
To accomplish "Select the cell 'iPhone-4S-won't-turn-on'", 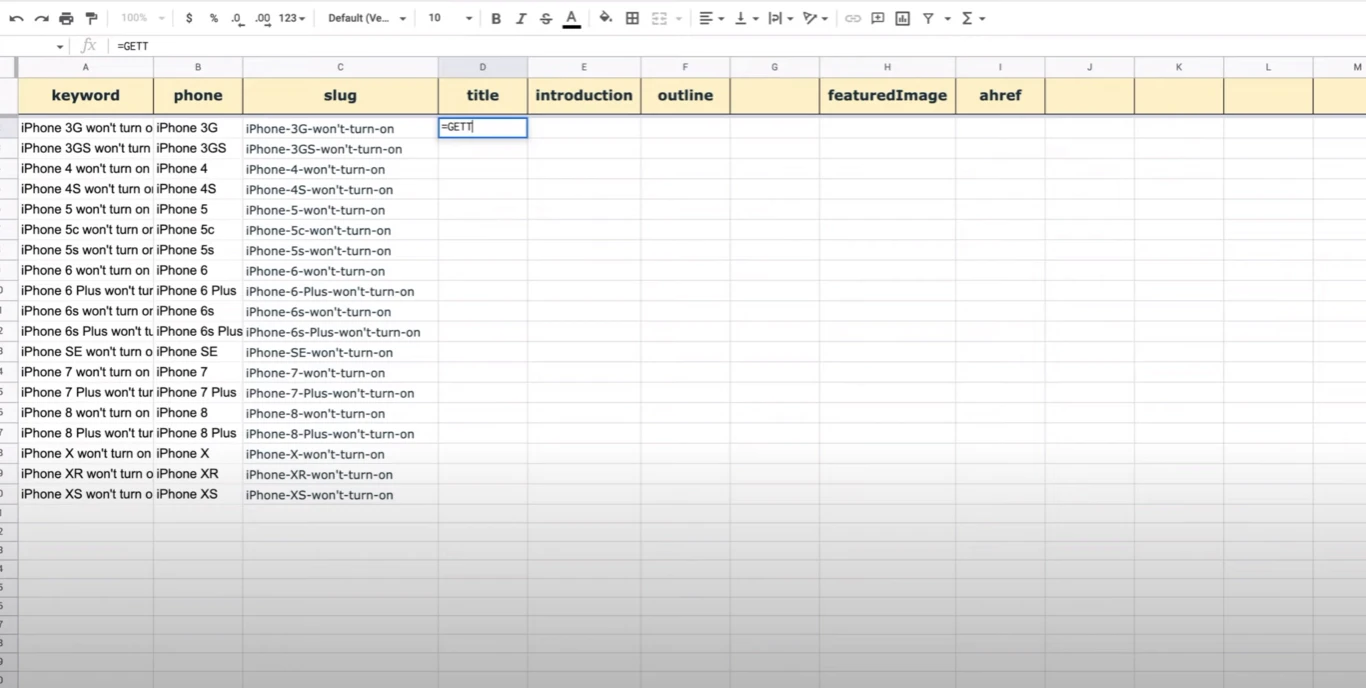I will (340, 189).
